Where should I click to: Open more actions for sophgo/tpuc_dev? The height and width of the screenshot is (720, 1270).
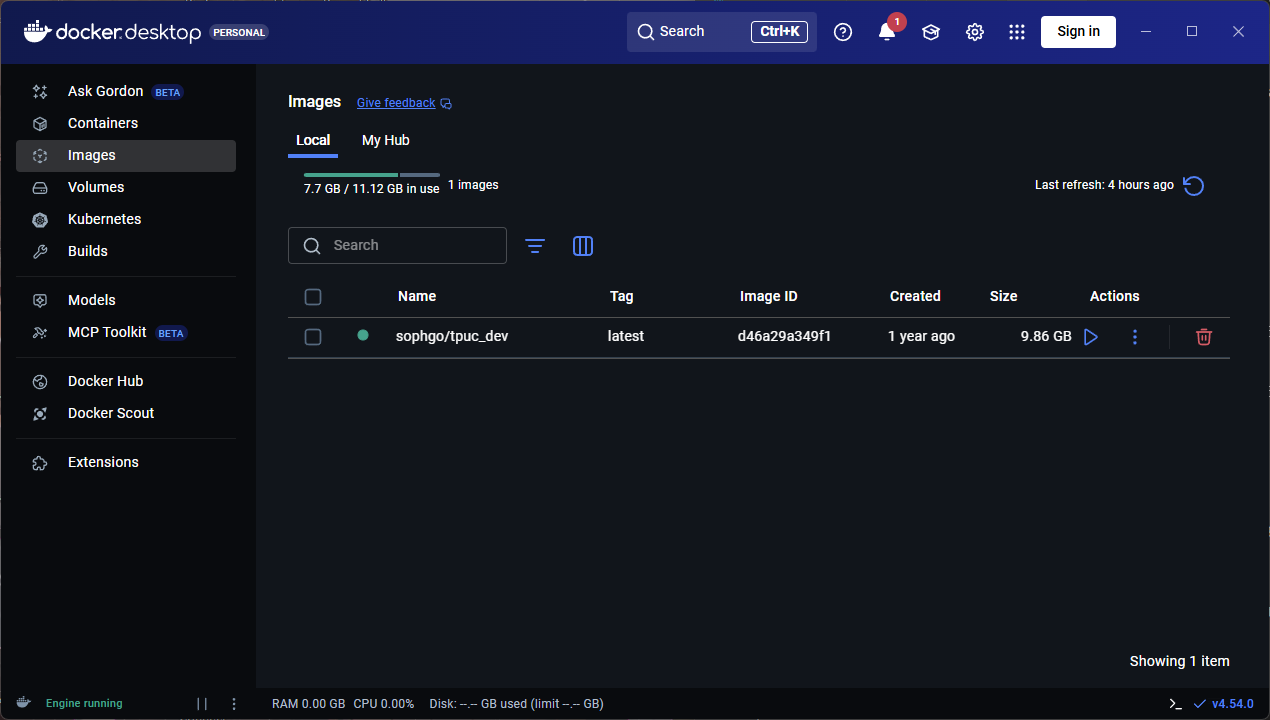click(1134, 337)
